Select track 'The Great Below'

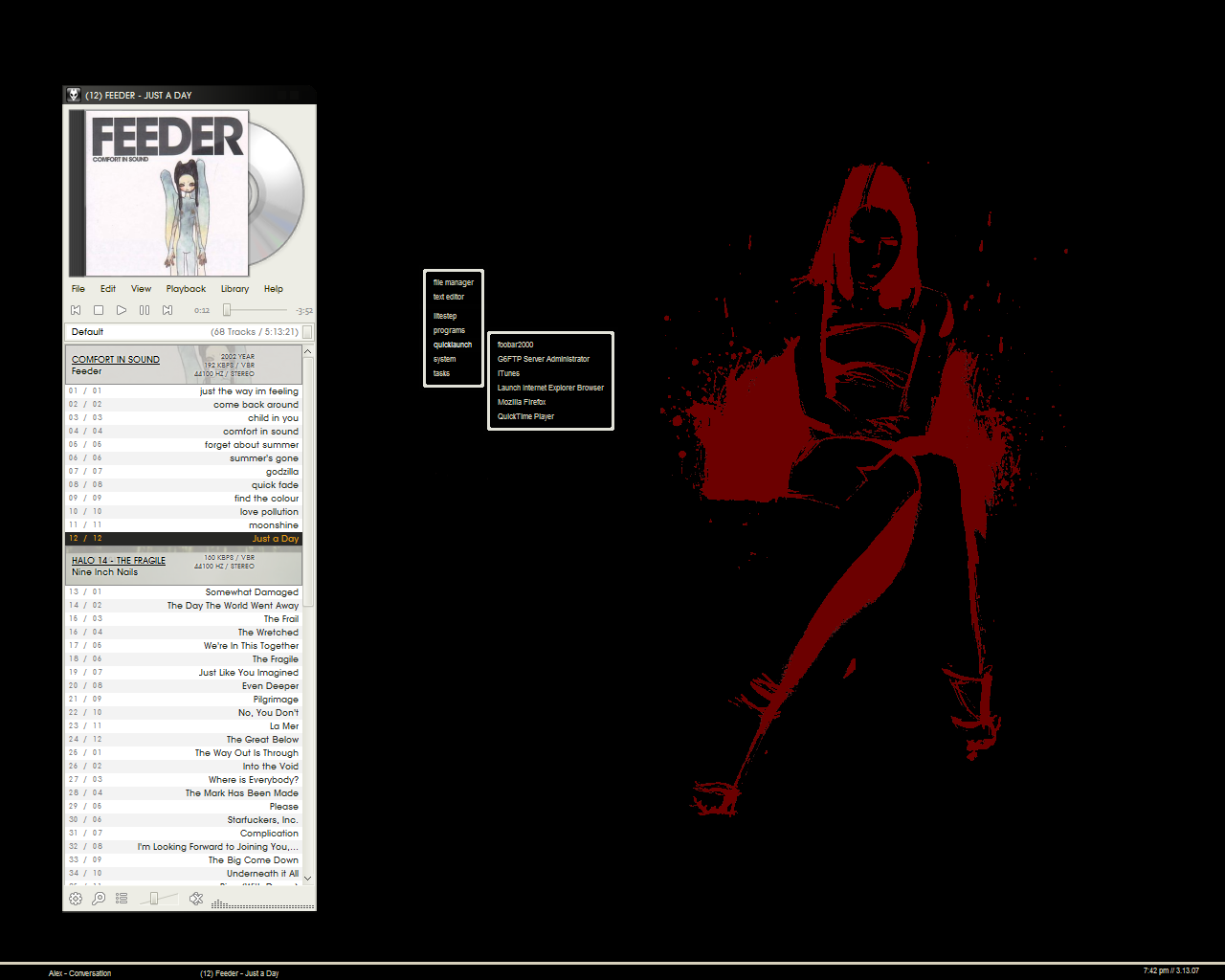coord(184,740)
